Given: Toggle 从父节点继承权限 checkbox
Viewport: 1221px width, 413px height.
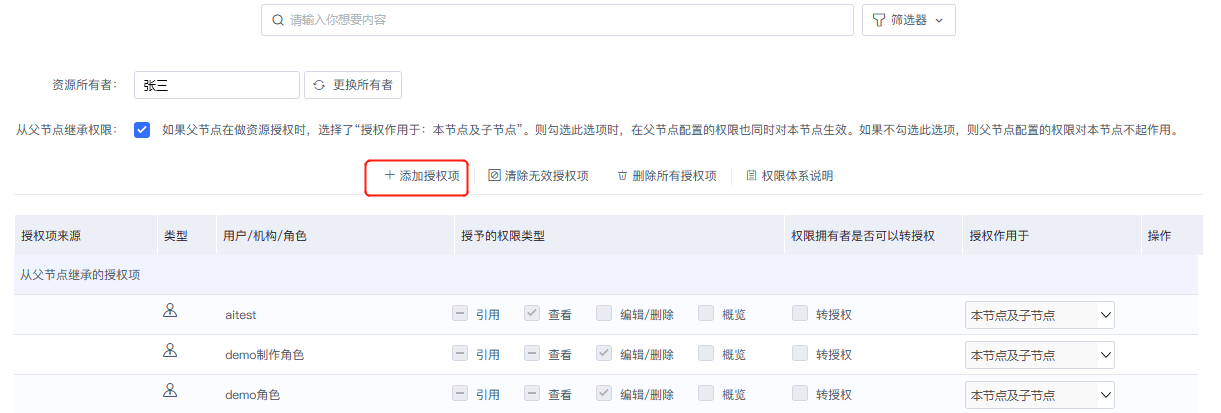Looking at the screenshot, I should point(142,130).
